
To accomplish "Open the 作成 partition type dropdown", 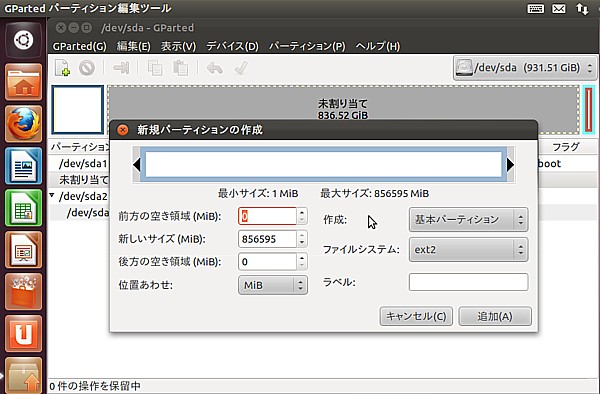I will tap(468, 220).
